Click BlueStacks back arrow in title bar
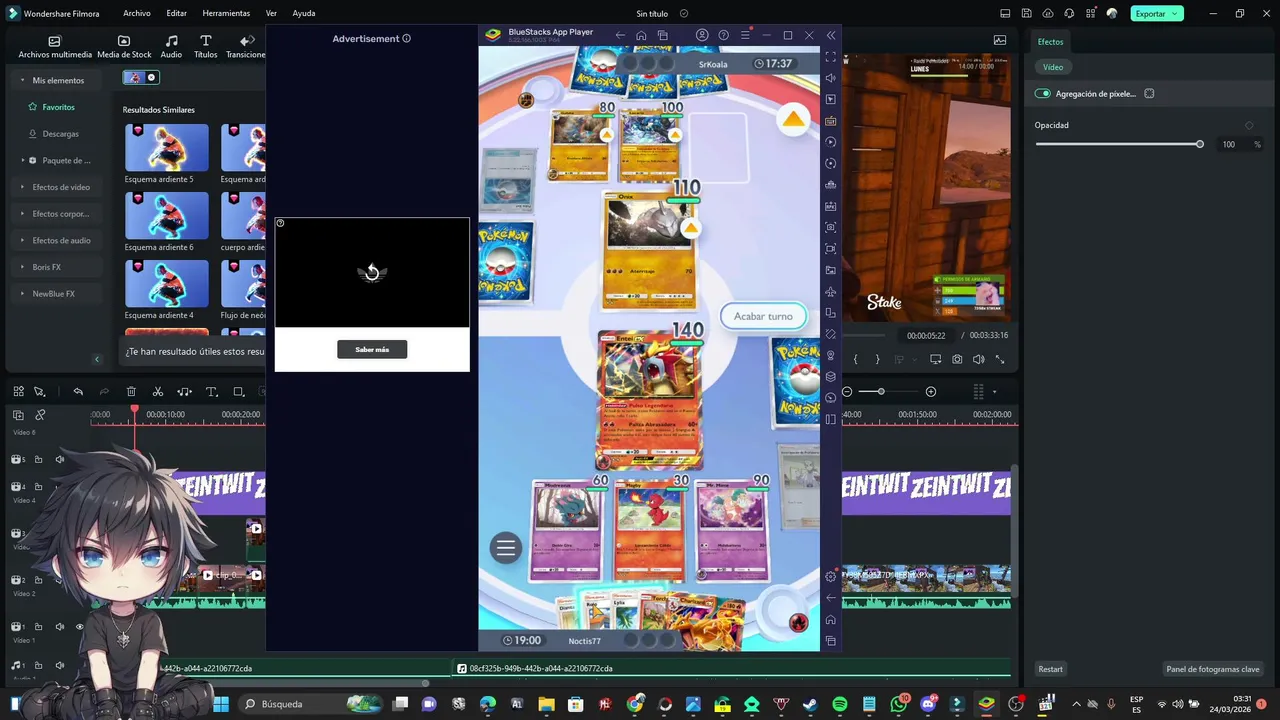The image size is (1280, 720). (620, 36)
